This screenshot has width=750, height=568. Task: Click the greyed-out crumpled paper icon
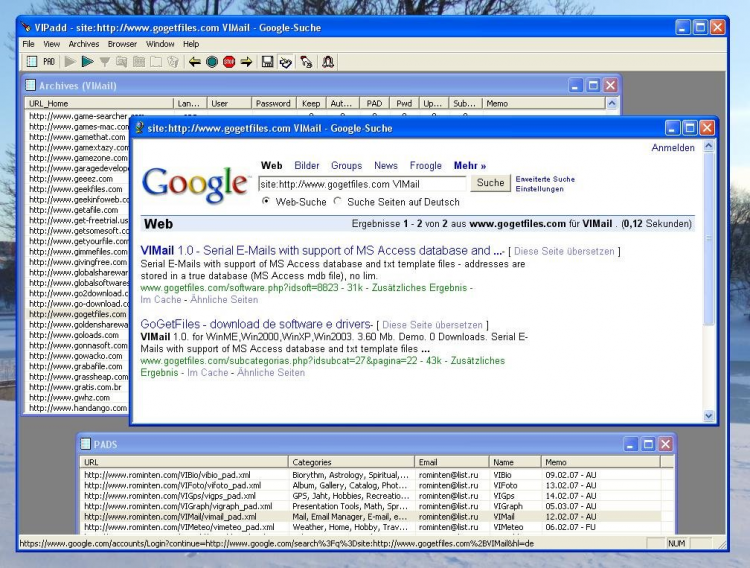173,62
